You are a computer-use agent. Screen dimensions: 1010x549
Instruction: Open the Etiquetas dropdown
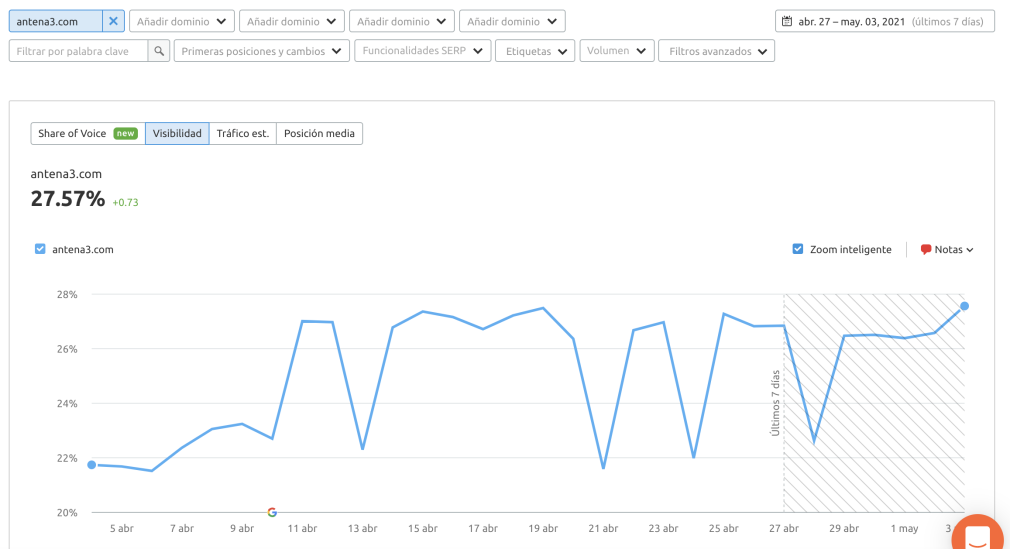pos(535,51)
